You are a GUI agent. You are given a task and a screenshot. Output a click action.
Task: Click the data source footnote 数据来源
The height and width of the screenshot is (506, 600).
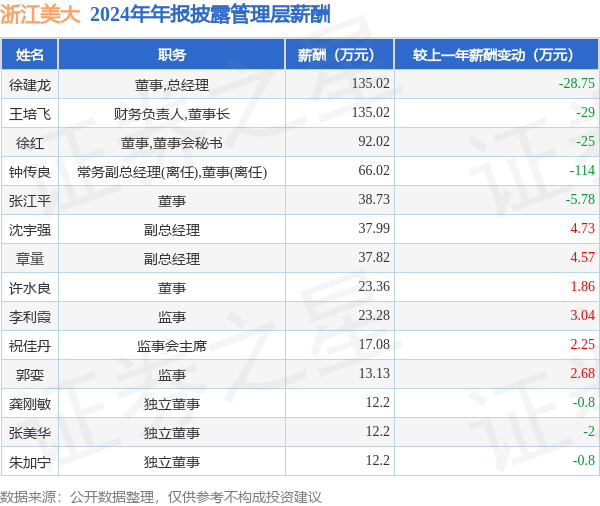(161, 497)
